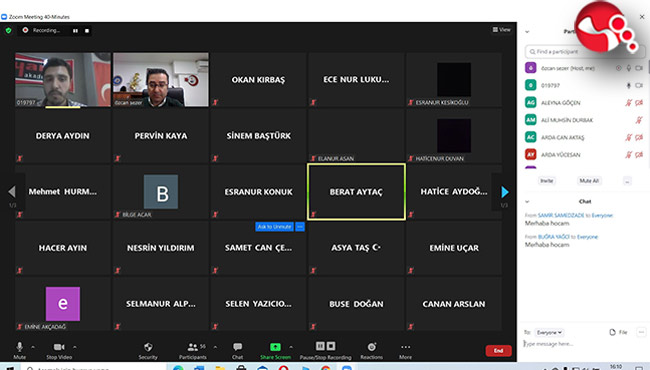This screenshot has height=370, width=650.
Task: Open Security shield menu
Action: 148,350
